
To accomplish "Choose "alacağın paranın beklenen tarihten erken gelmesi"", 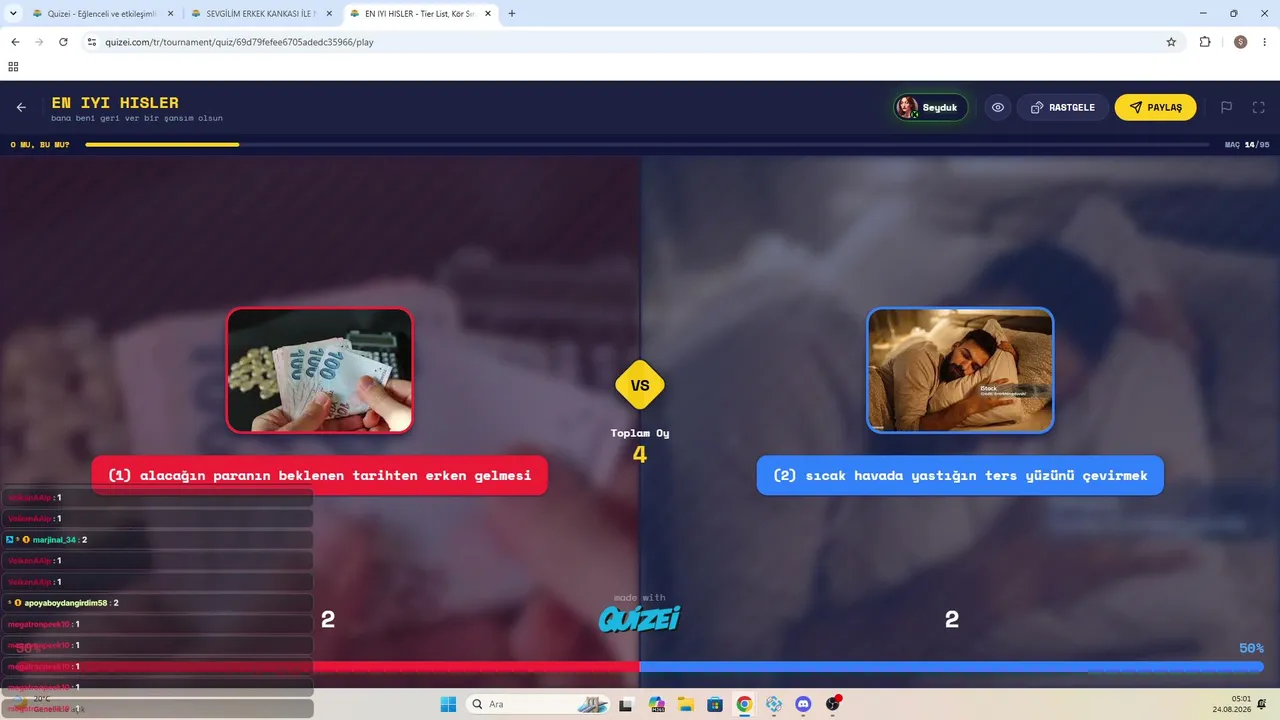I will 320,475.
